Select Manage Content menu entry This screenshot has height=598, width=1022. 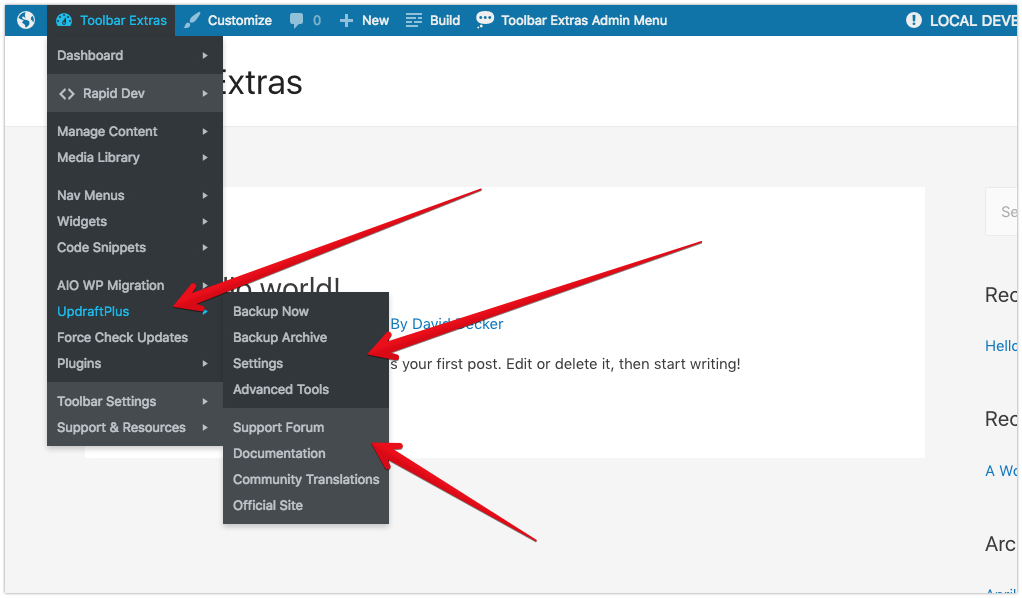[134, 131]
